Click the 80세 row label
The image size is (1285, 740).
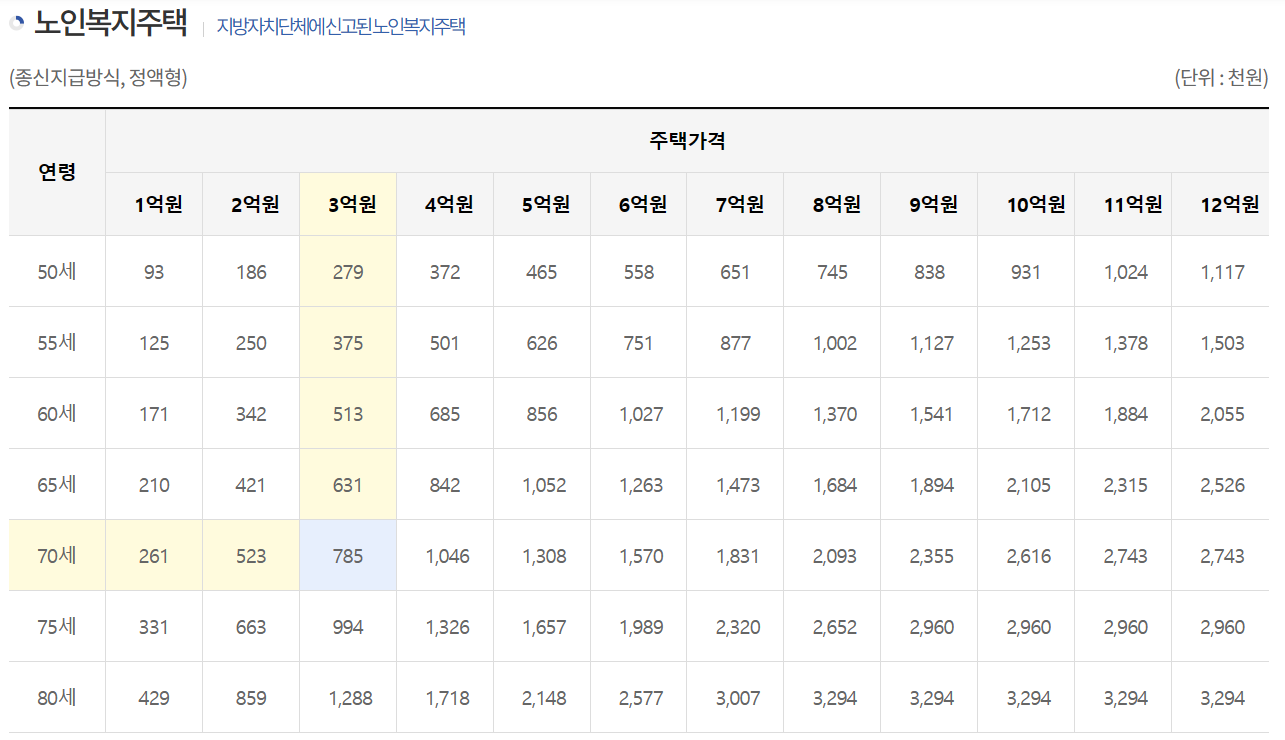pos(57,697)
